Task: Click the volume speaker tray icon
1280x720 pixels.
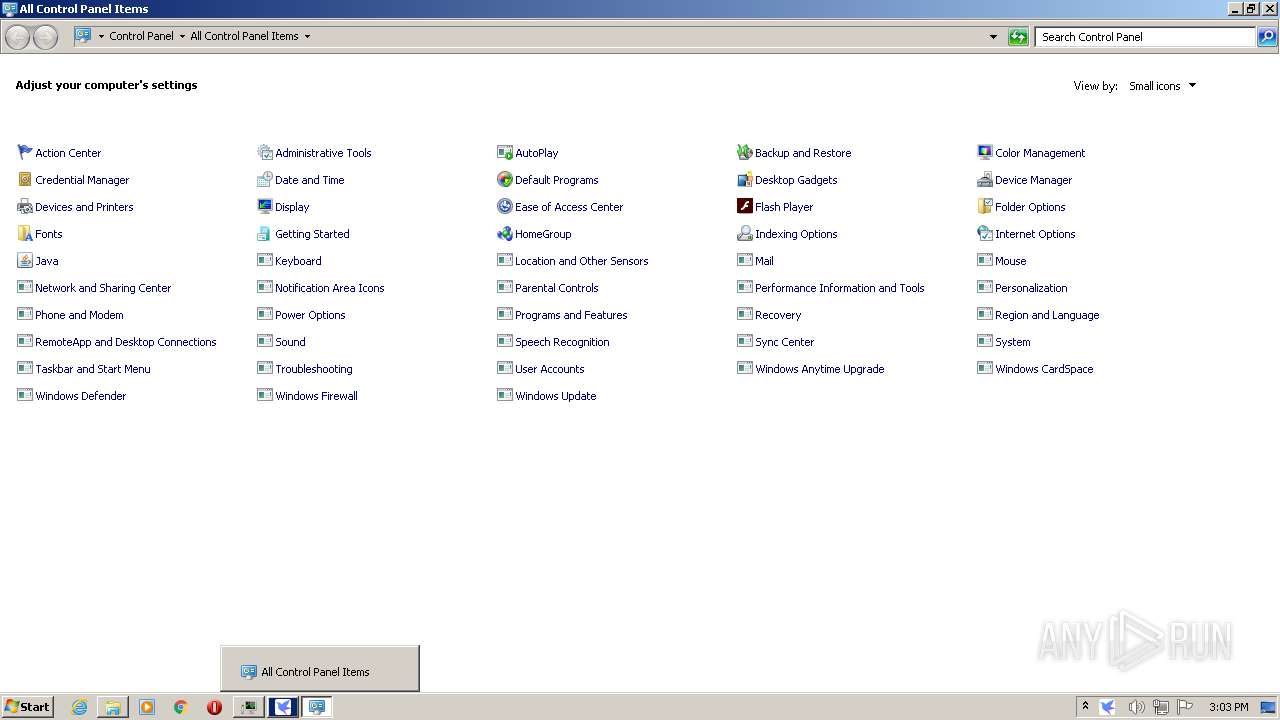Action: (1136, 707)
